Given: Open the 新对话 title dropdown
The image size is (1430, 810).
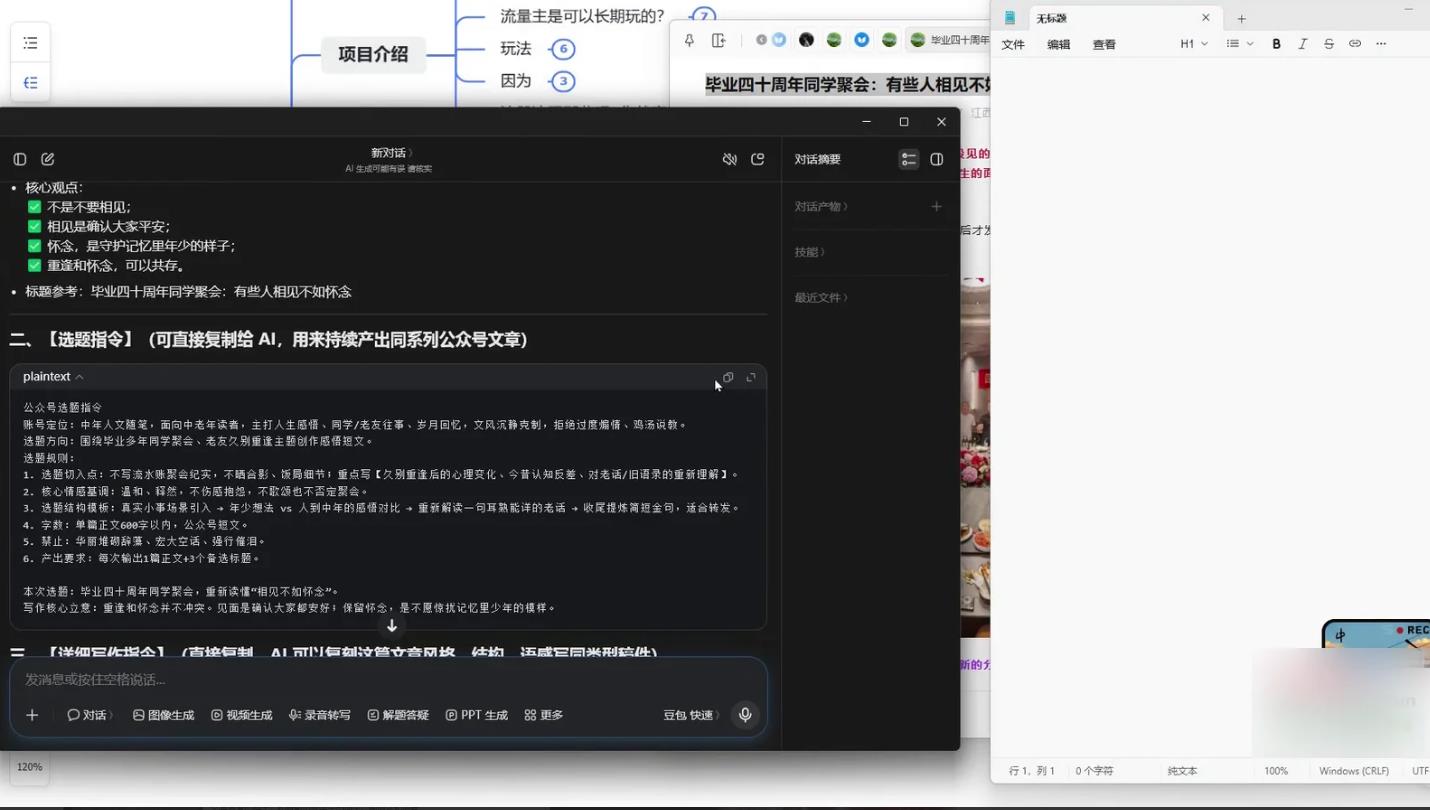Looking at the screenshot, I should (391, 153).
